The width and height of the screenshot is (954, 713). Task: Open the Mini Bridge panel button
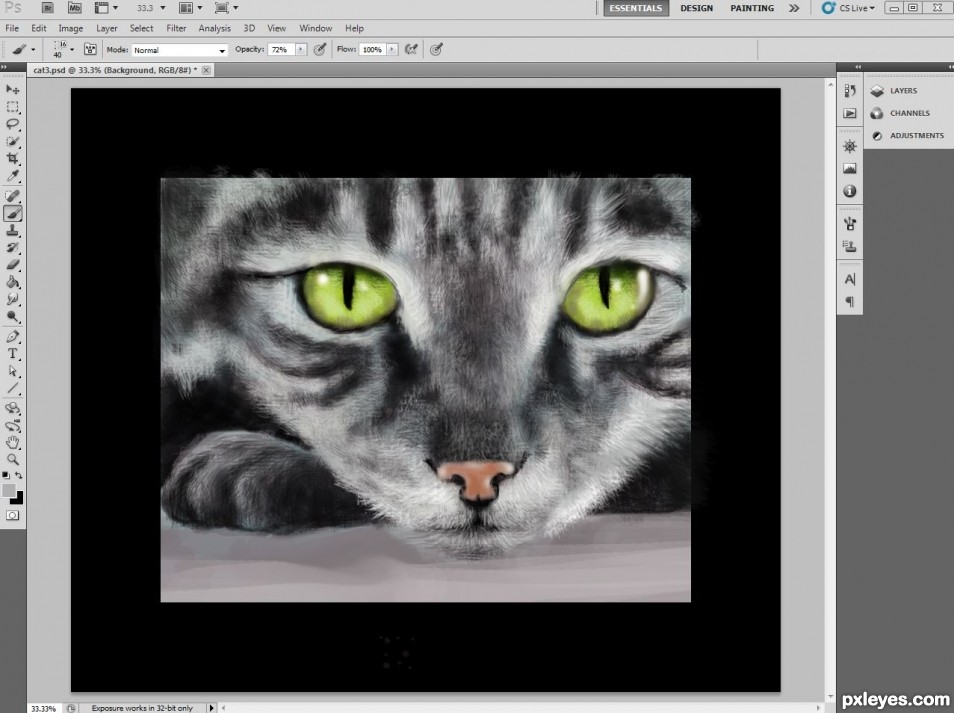[74, 8]
